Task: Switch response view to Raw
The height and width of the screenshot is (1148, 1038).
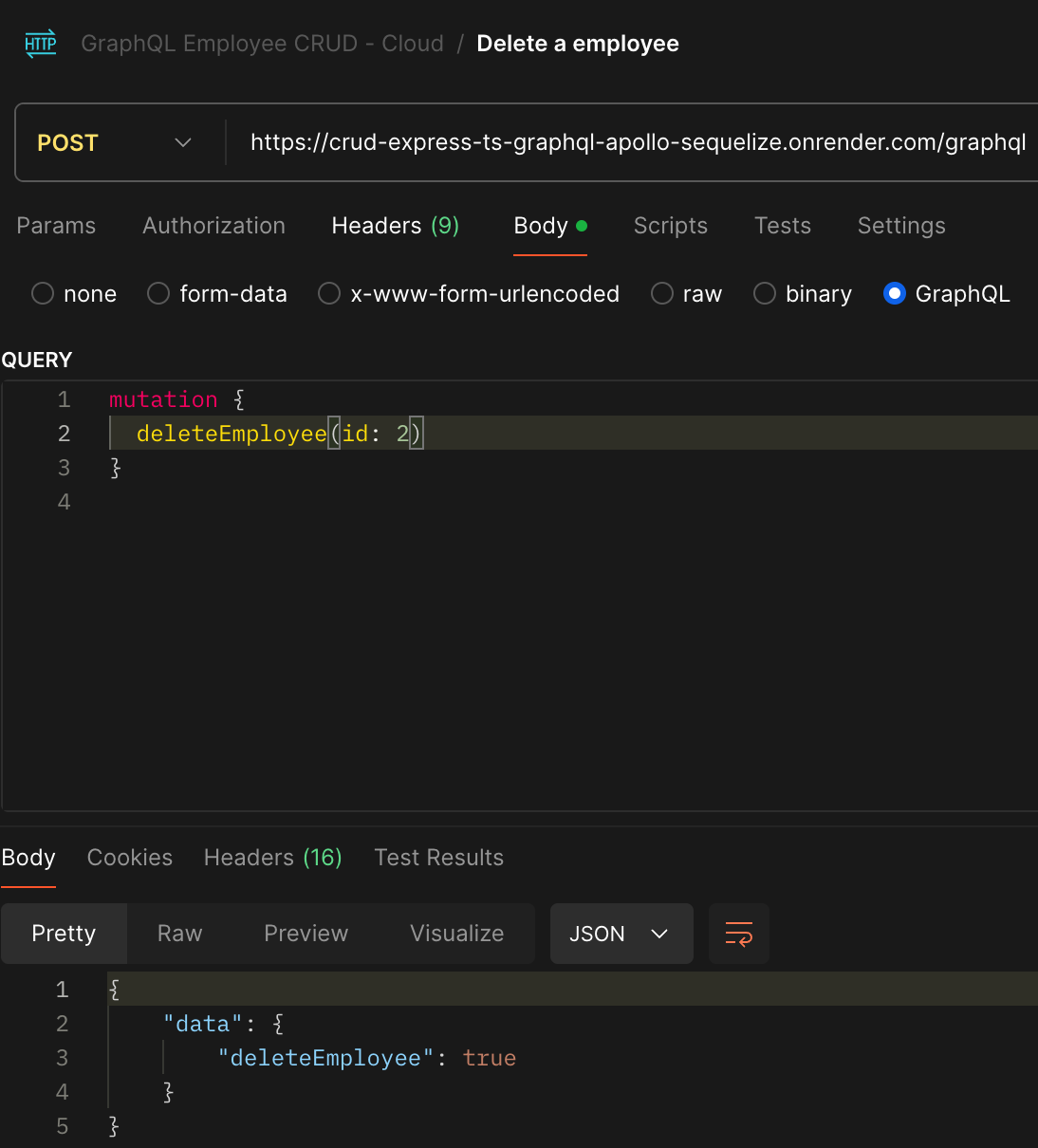Action: pos(179,934)
